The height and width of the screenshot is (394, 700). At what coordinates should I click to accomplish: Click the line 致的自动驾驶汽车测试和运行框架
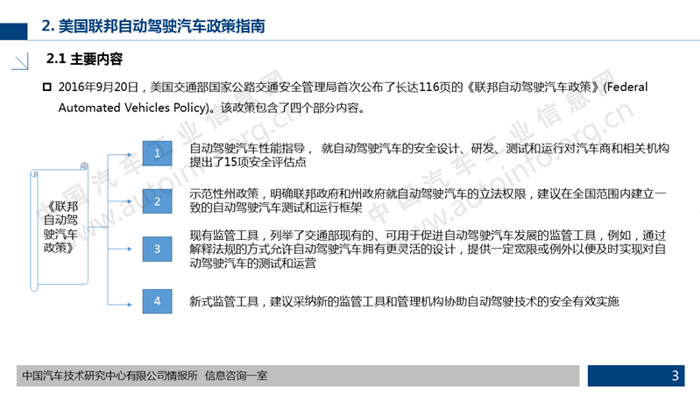point(276,207)
